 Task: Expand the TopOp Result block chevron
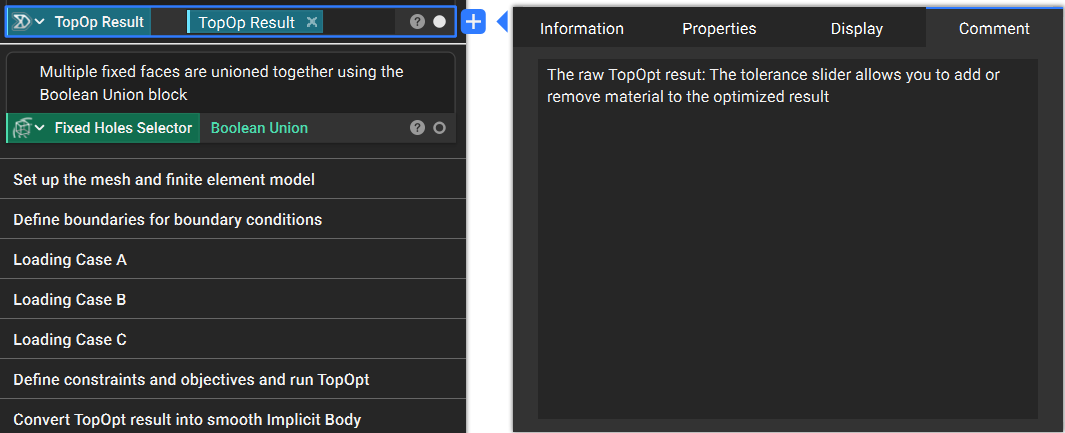(x=40, y=22)
